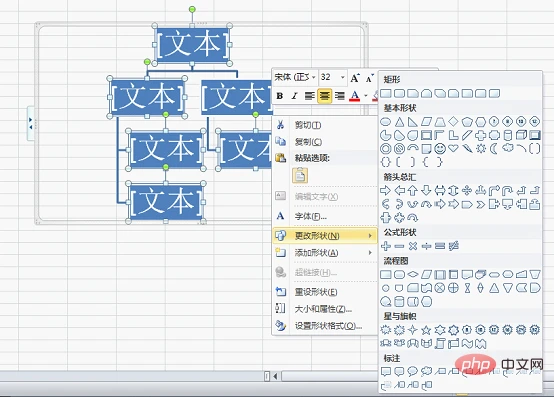The width and height of the screenshot is (554, 397).
Task: Pick the flowchart Magnetic Disk shape
Action: coord(399,301)
